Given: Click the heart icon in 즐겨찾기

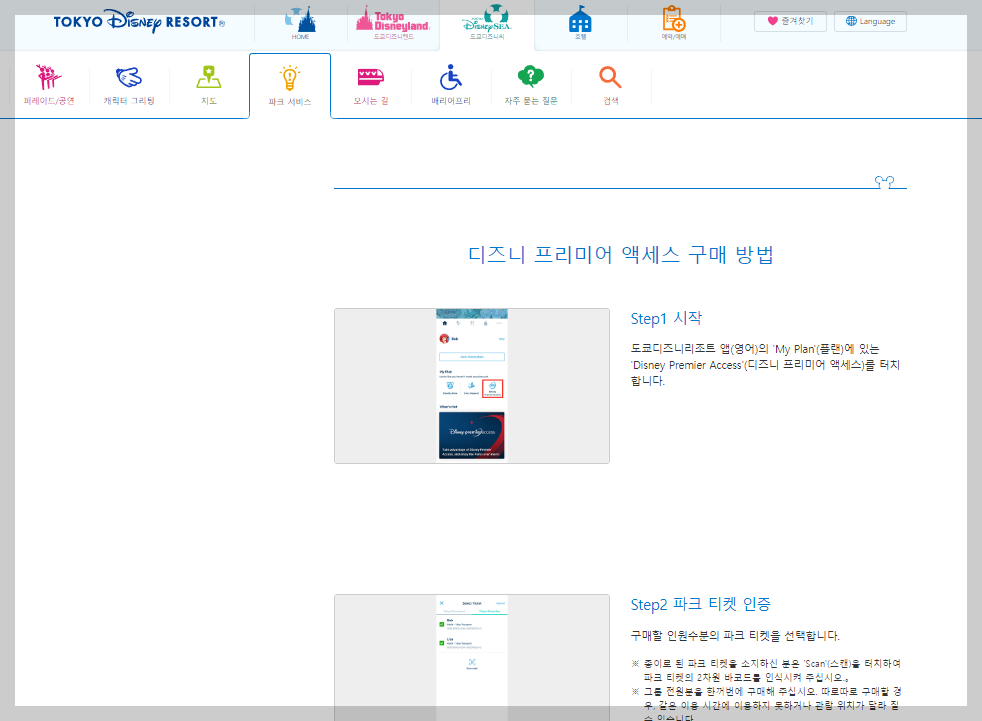Looking at the screenshot, I should (773, 21).
